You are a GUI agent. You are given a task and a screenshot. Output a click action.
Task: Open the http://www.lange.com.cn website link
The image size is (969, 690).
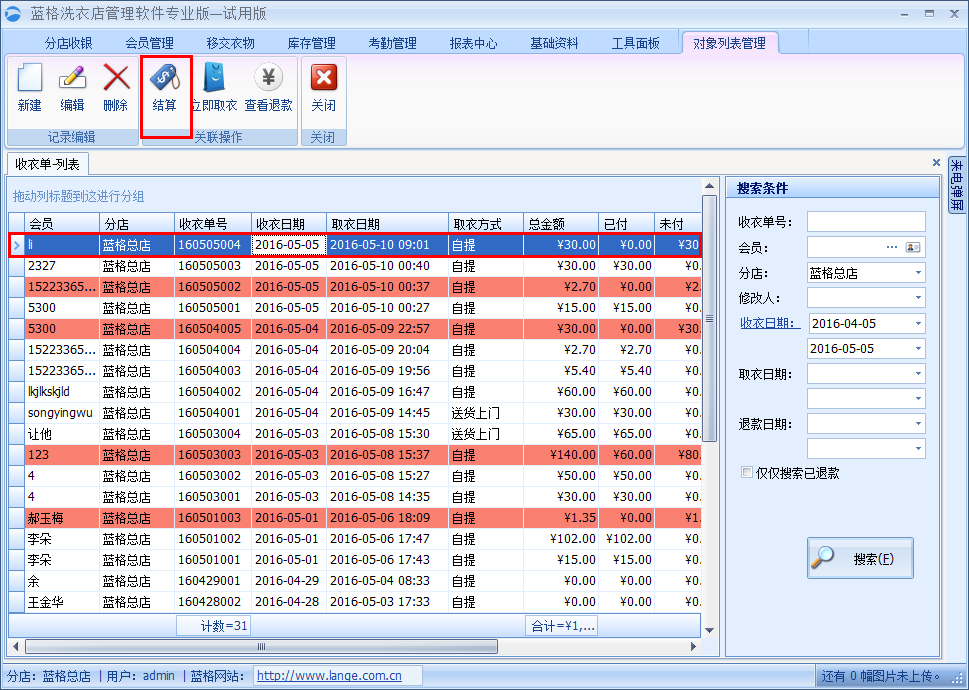click(x=329, y=676)
